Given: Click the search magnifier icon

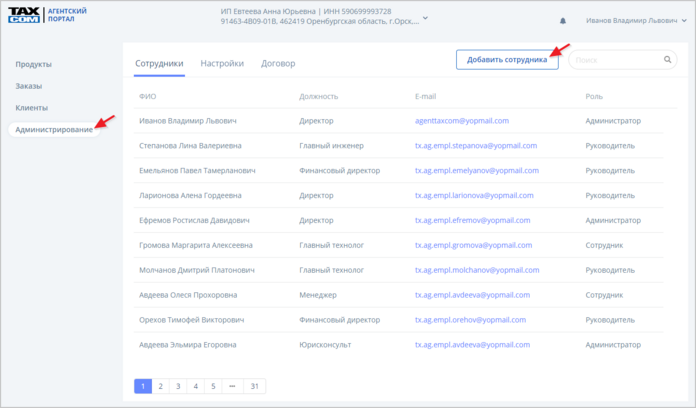Looking at the screenshot, I should (667, 60).
